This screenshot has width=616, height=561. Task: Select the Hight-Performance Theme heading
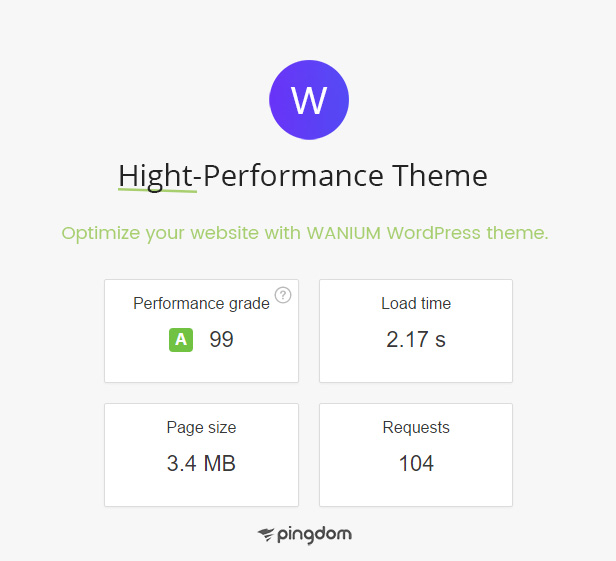tap(303, 176)
